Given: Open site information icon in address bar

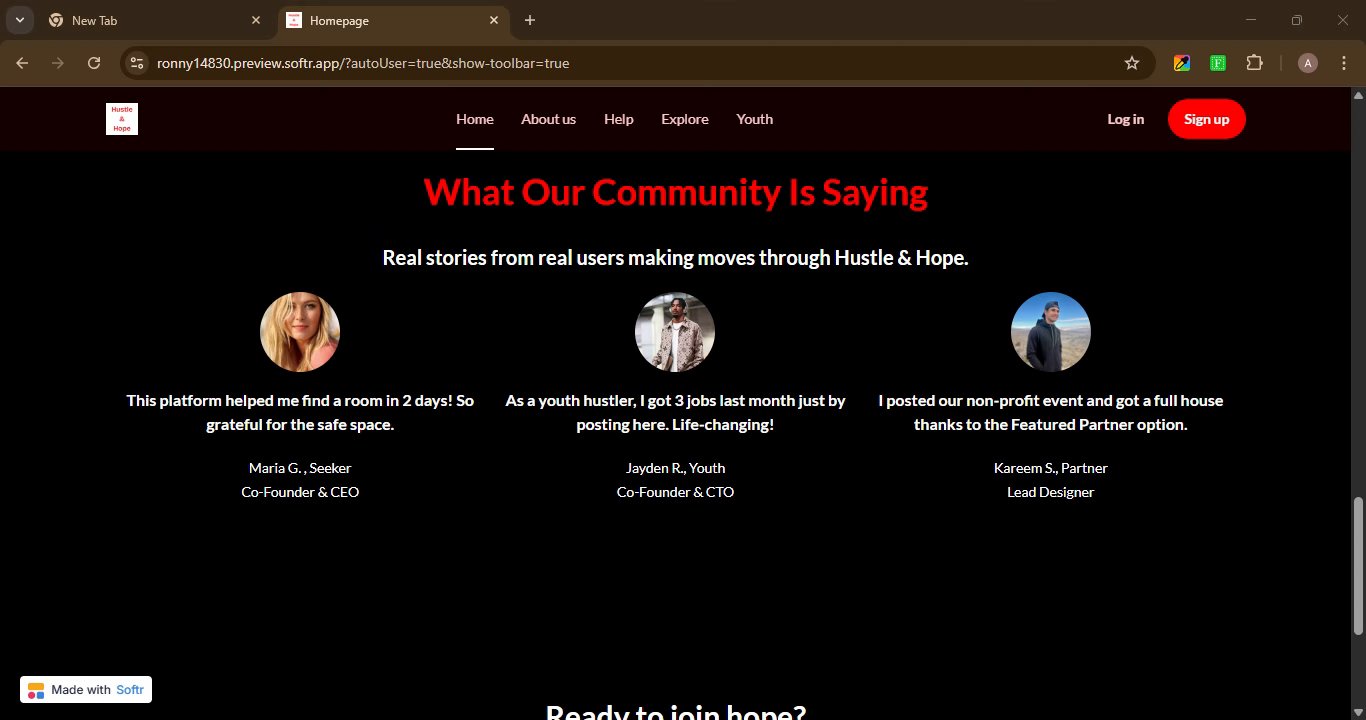Looking at the screenshot, I should point(137,63).
